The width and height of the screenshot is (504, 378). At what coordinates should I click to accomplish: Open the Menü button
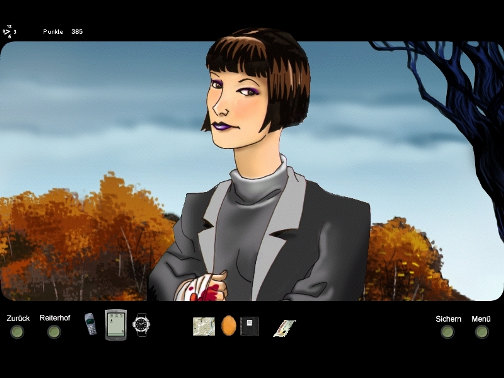(481, 332)
